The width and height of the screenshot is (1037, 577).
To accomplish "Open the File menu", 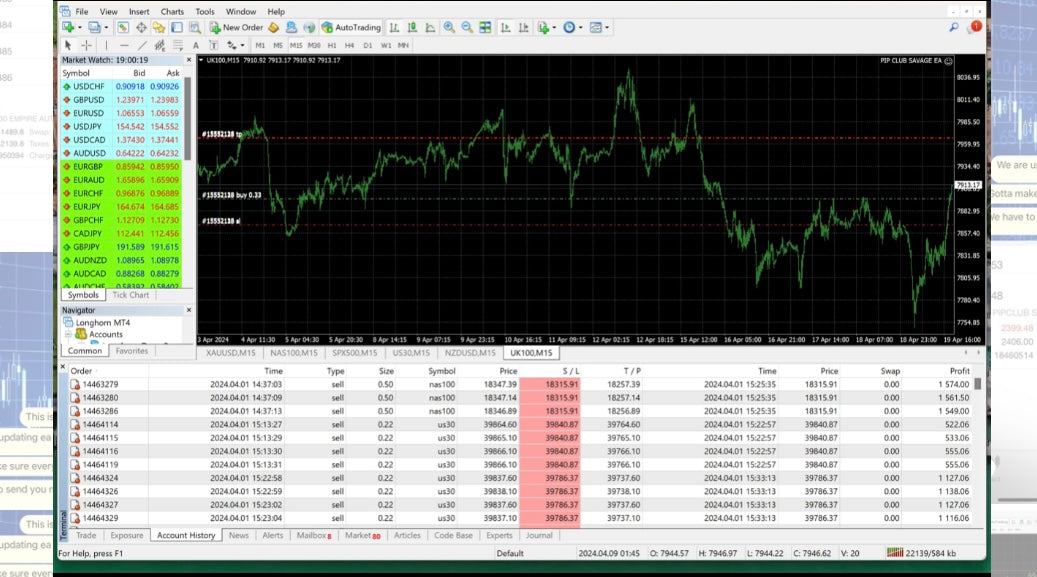I will 82,11.
